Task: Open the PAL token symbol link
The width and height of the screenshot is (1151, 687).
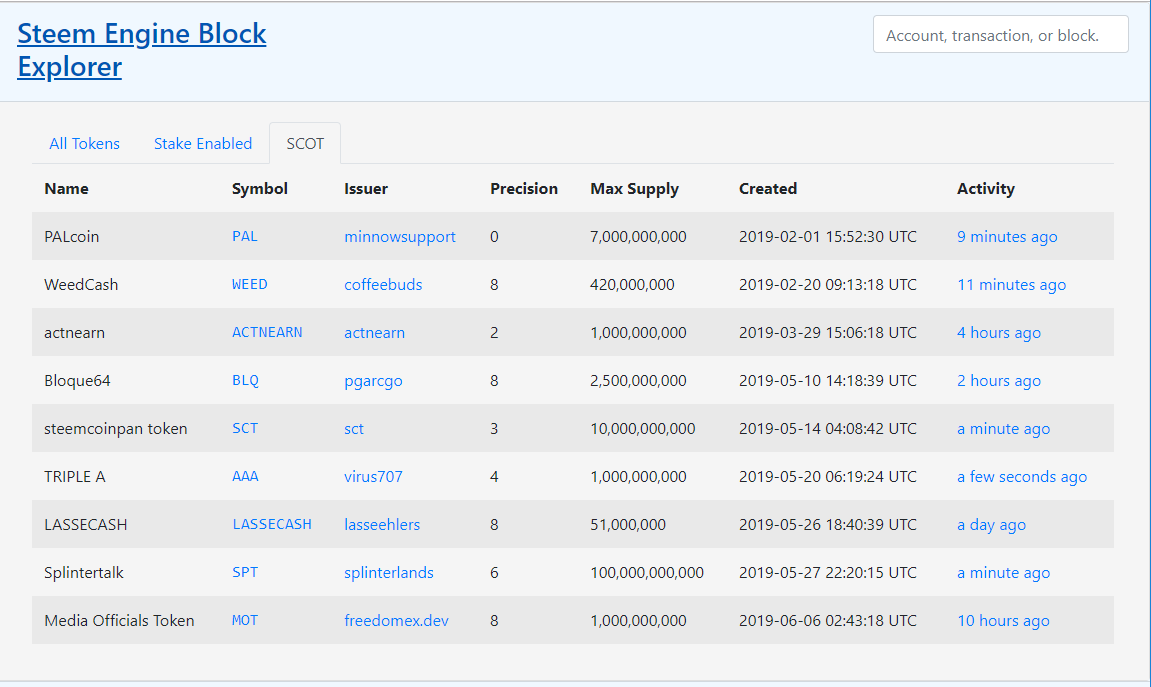Action: pyautogui.click(x=245, y=237)
